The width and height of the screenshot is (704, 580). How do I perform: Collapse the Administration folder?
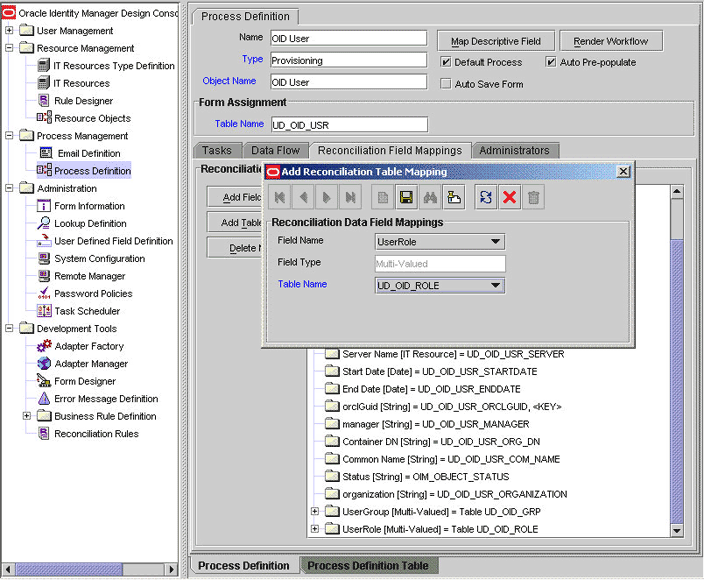[x=9, y=188]
